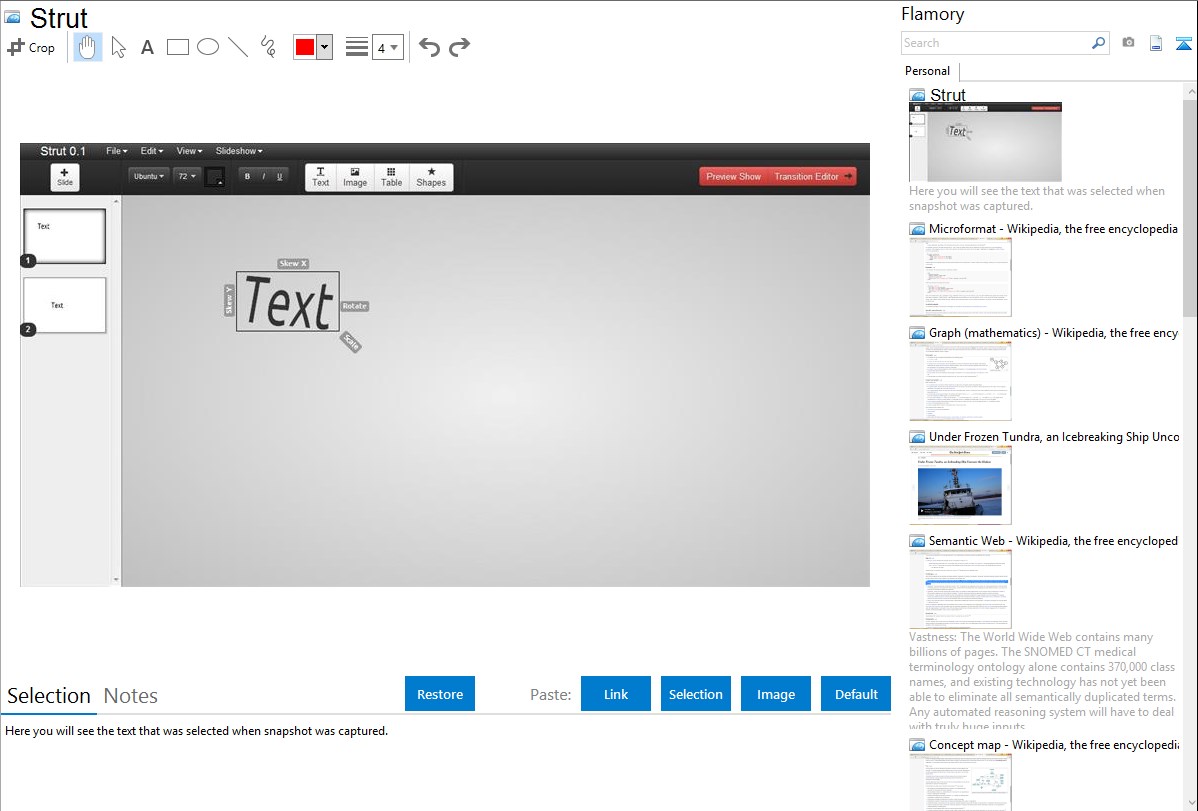
Task: Click the camera capture snapshot icon
Action: (x=1128, y=43)
